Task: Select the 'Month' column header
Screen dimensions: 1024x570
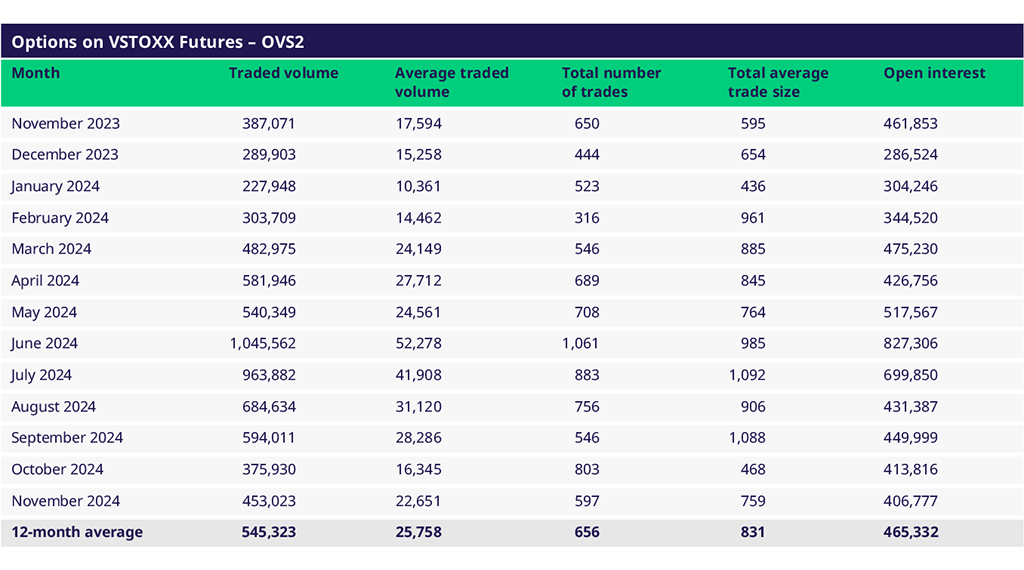Action: point(36,73)
